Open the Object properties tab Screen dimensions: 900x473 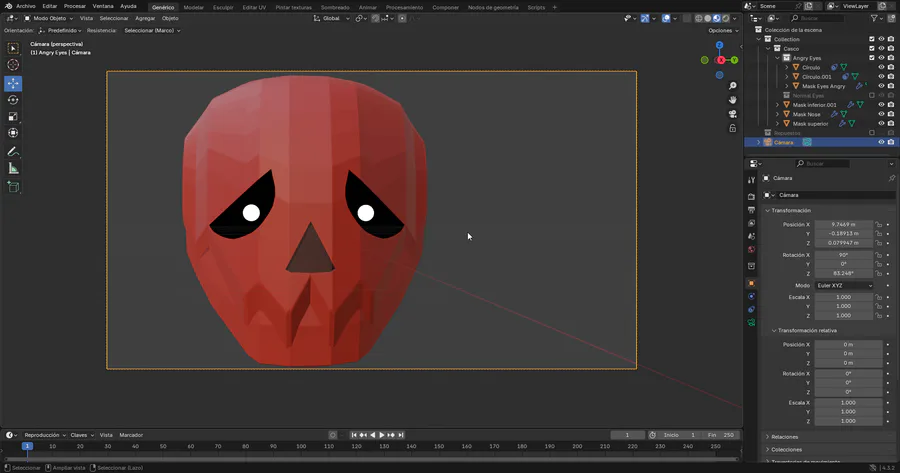[751, 283]
